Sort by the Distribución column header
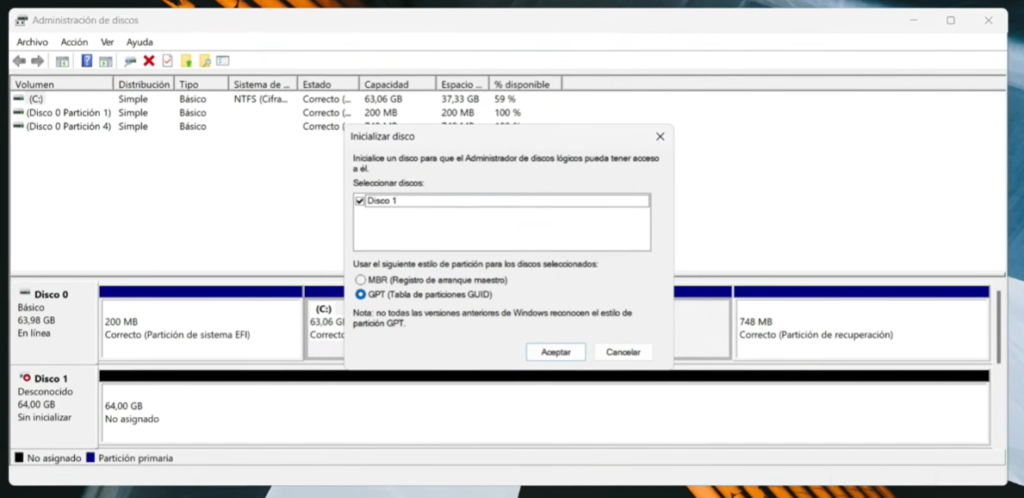Viewport: 1024px width, 498px height. click(x=144, y=84)
